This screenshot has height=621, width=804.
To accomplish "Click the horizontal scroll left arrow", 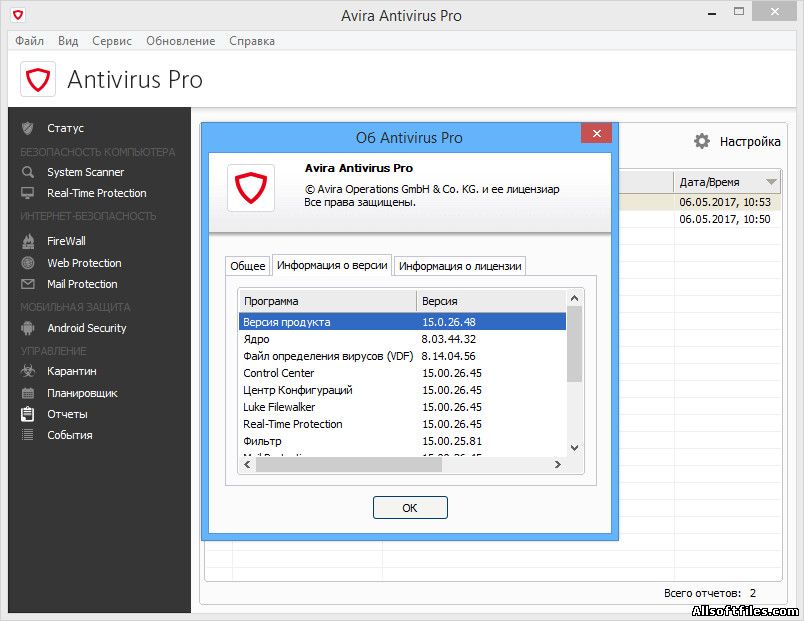I will click(248, 465).
